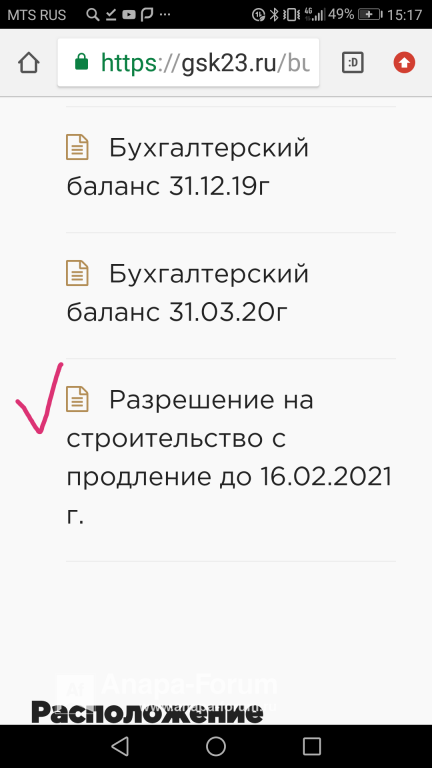432x768 pixels.
Task: Open the tab switcher button
Action: coord(353,63)
